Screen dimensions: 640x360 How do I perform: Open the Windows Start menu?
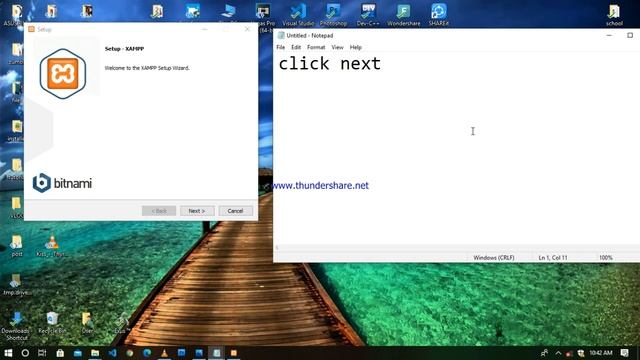click(8, 353)
